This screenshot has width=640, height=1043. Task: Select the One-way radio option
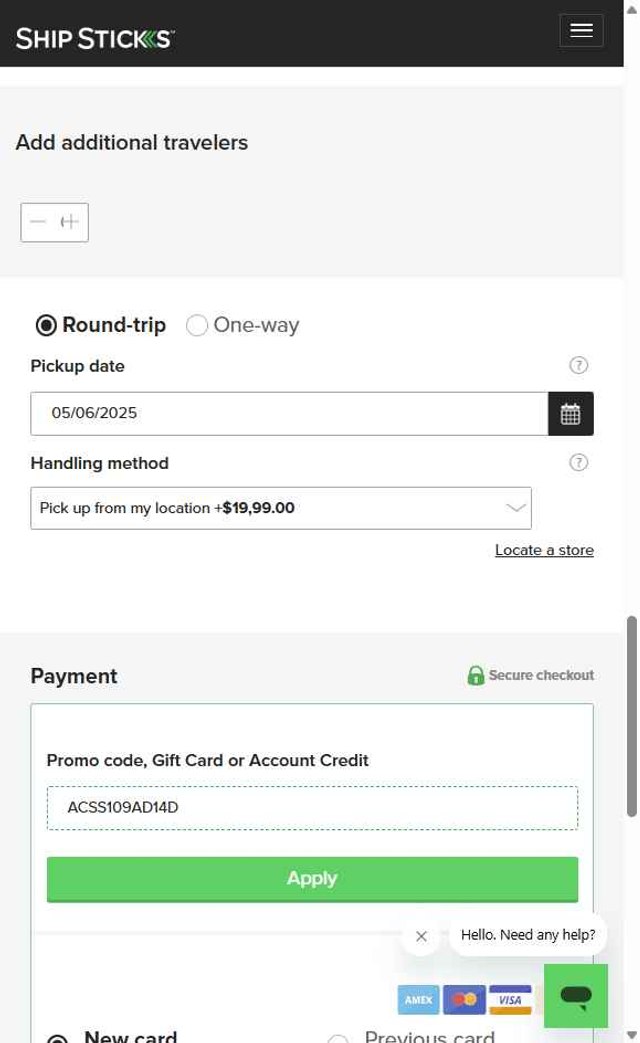click(x=197, y=325)
